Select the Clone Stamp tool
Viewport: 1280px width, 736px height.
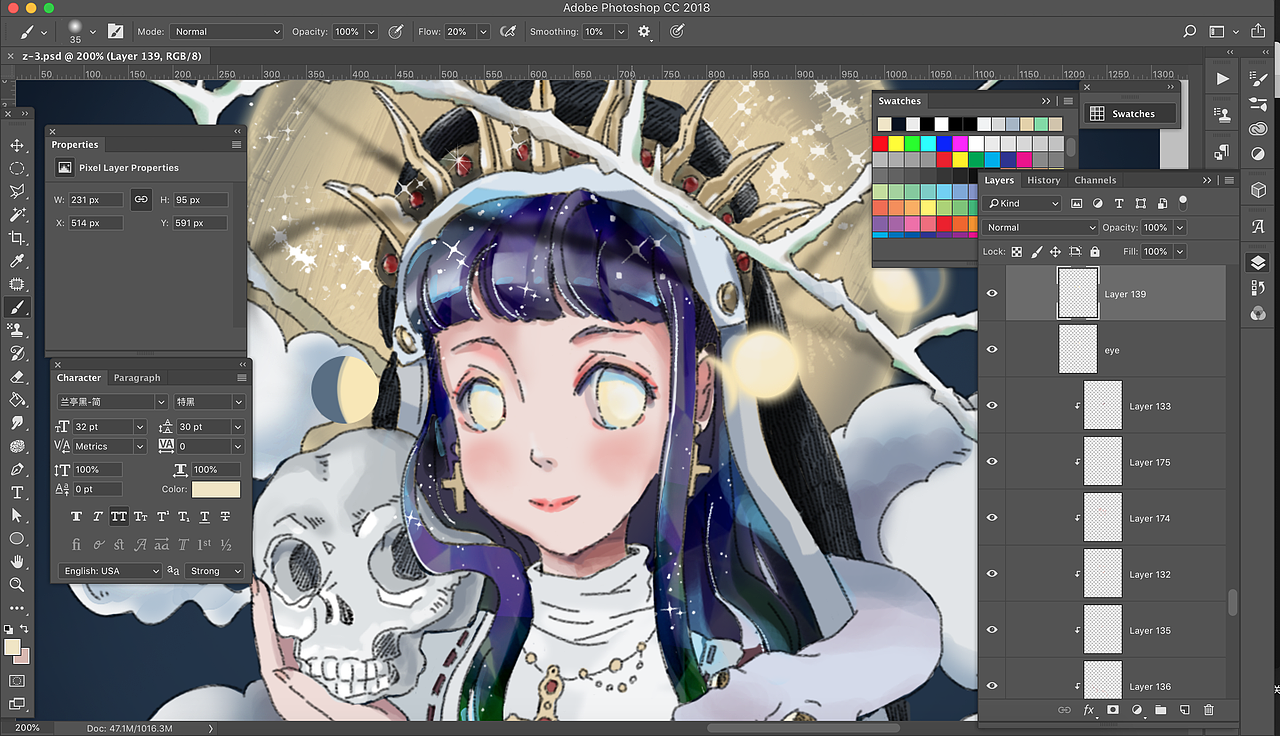point(17,330)
